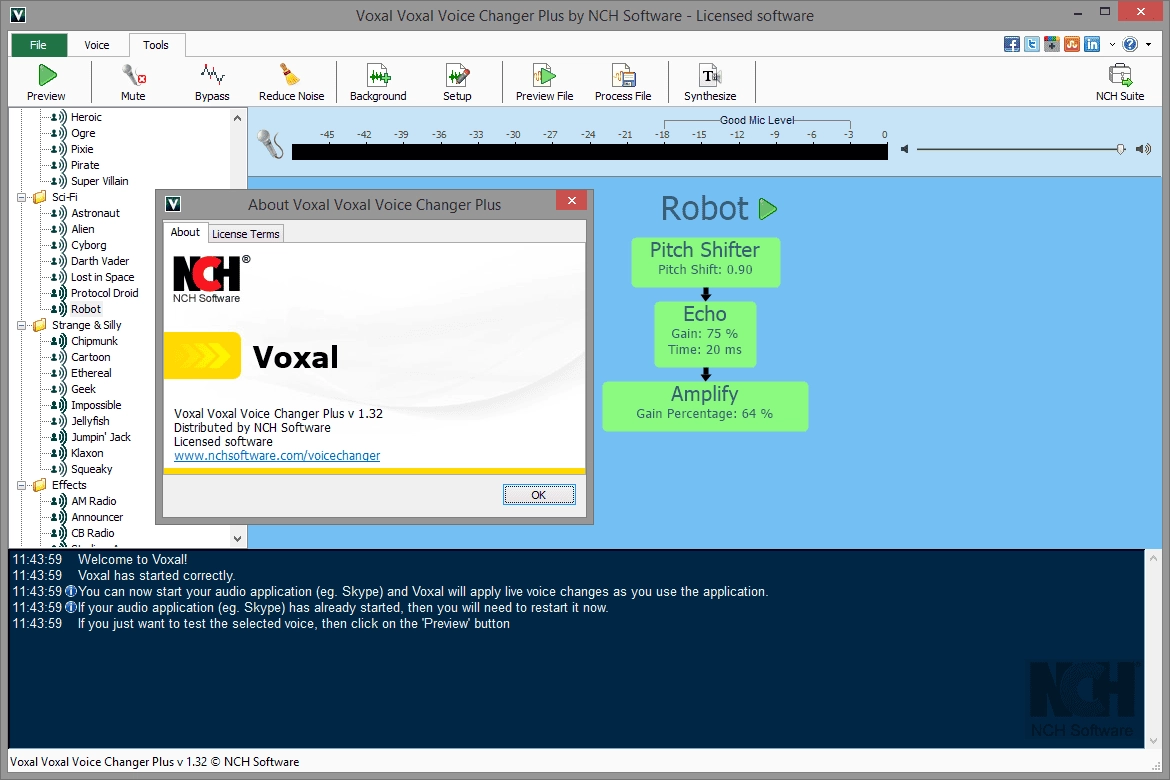
Task: Collapse the Sci-Fi folder
Action: pyautogui.click(x=22, y=198)
